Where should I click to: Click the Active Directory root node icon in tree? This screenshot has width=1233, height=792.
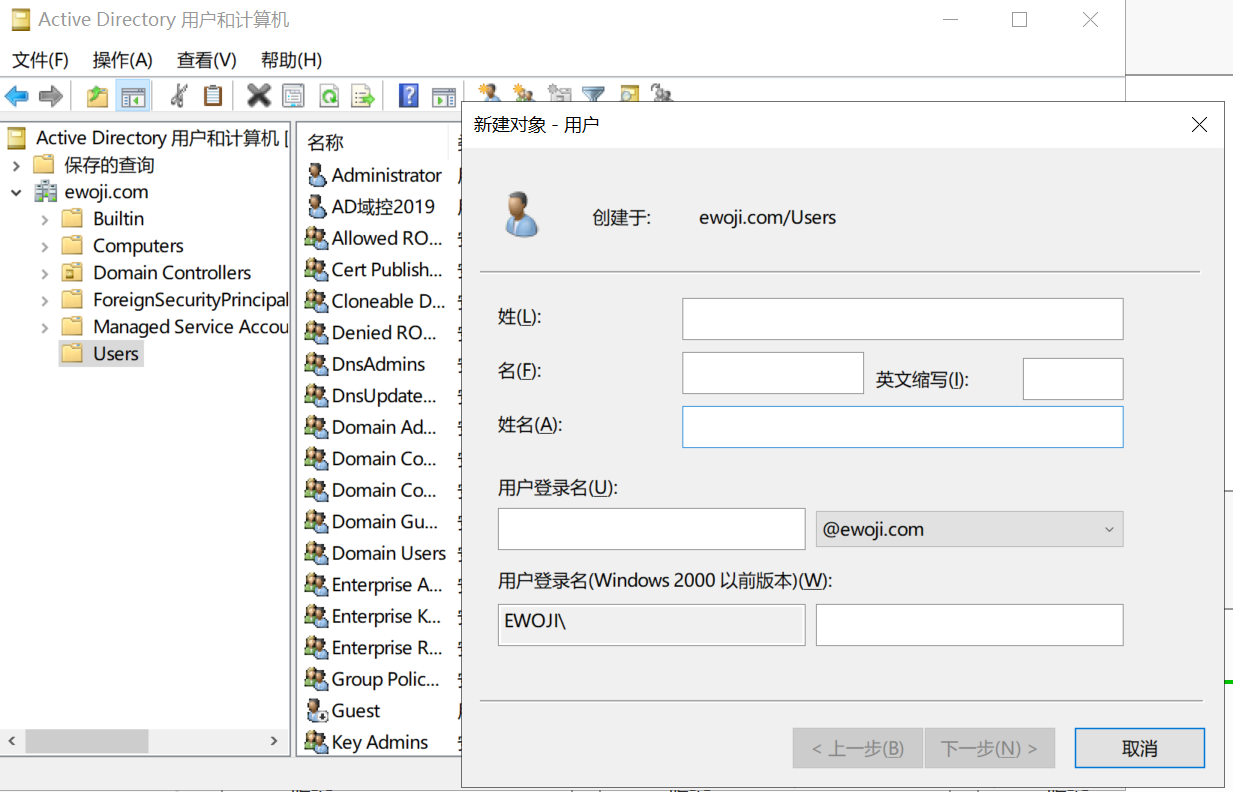[16, 138]
